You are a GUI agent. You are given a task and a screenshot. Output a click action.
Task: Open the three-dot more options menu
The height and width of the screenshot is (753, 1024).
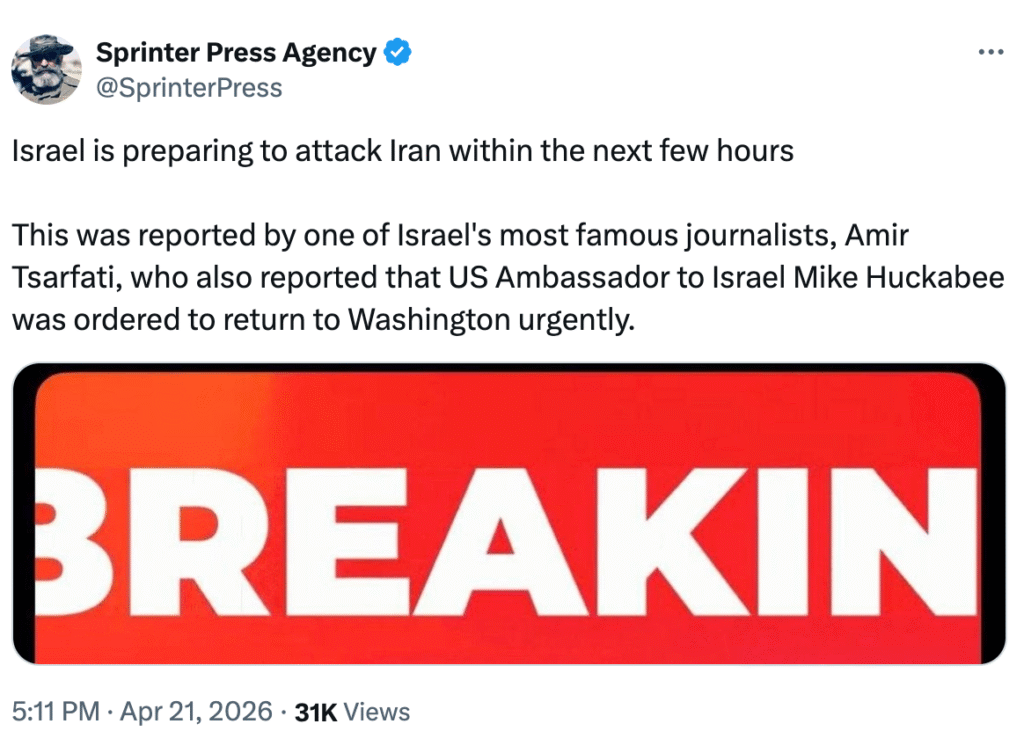(989, 52)
